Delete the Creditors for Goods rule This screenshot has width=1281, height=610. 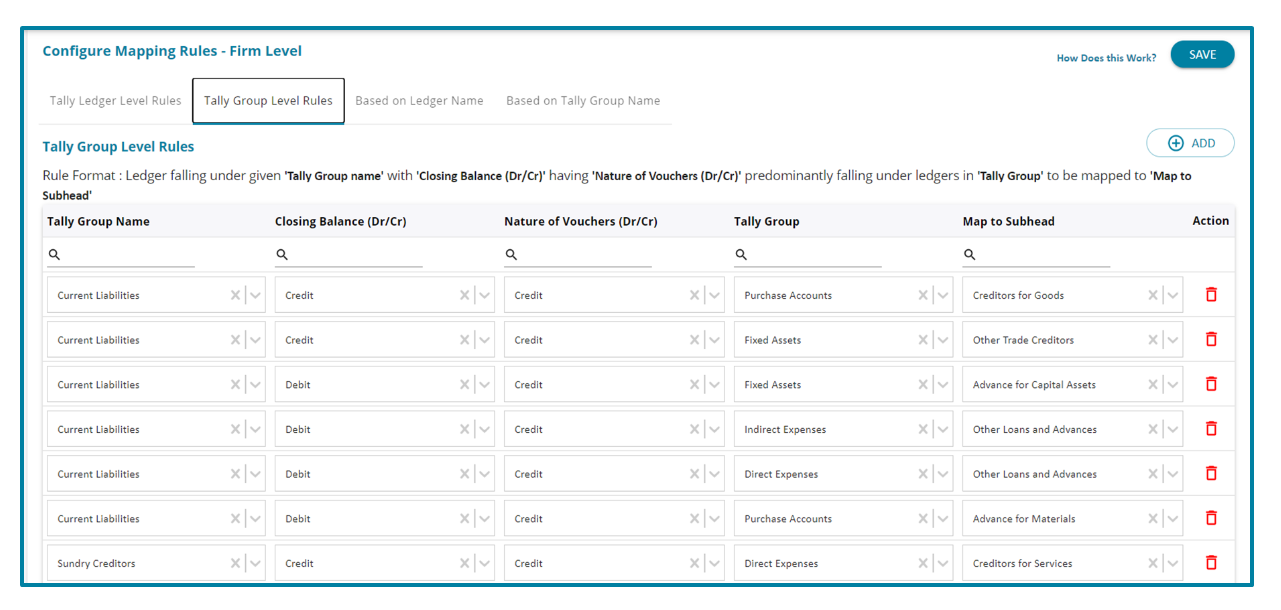(x=1211, y=295)
